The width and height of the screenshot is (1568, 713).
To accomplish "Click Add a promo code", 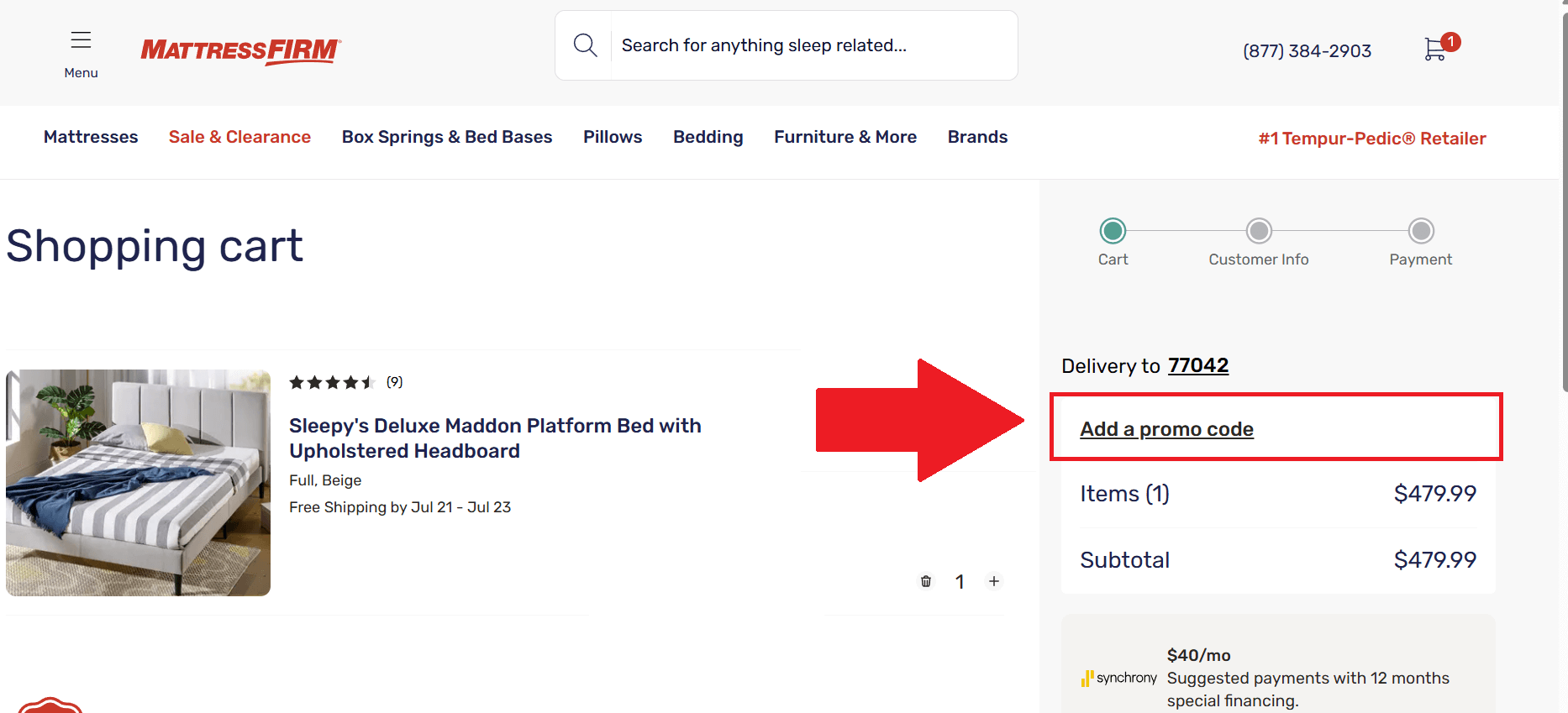I will tap(1166, 429).
